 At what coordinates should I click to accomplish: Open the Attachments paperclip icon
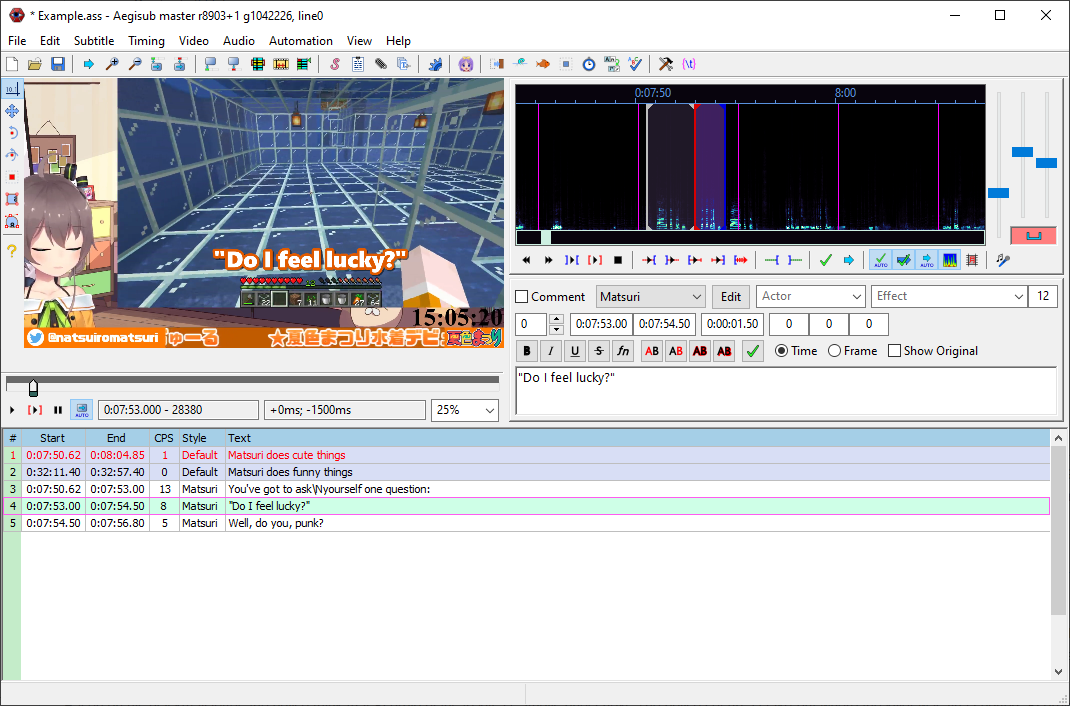click(381, 64)
